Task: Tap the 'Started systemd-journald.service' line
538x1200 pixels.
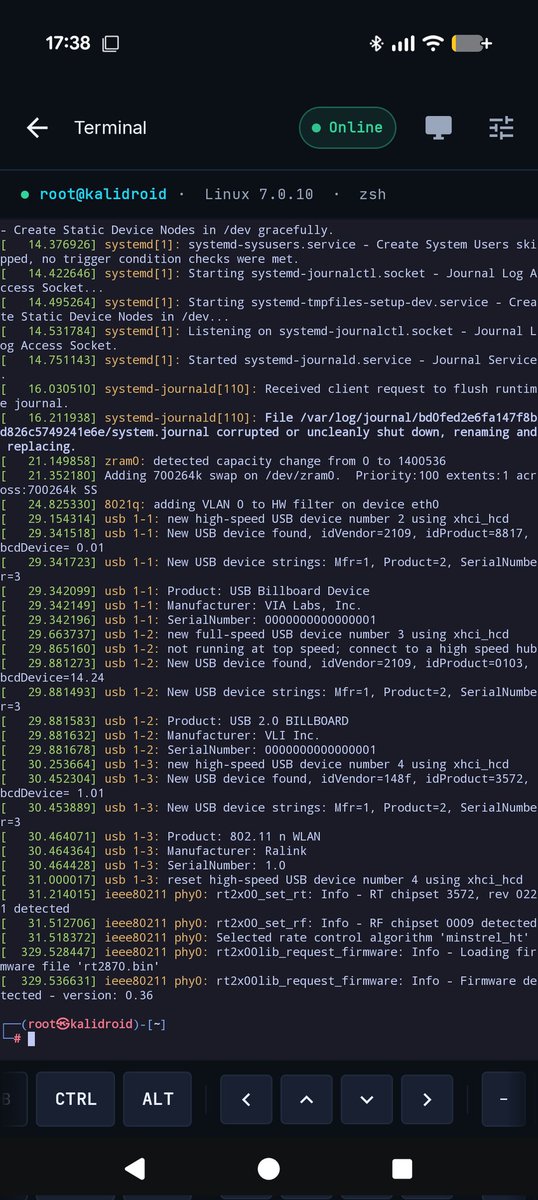Action: coord(269,367)
